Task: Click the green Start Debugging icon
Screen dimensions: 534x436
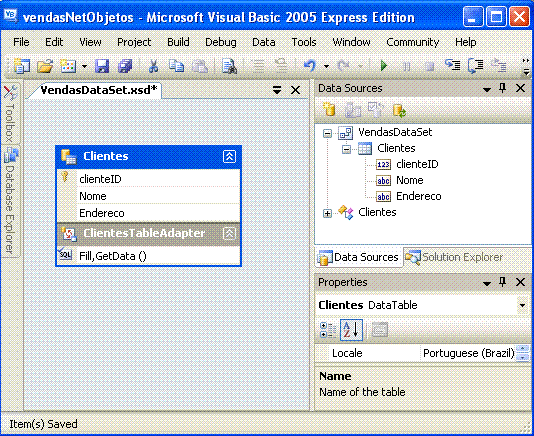Action: pos(384,65)
